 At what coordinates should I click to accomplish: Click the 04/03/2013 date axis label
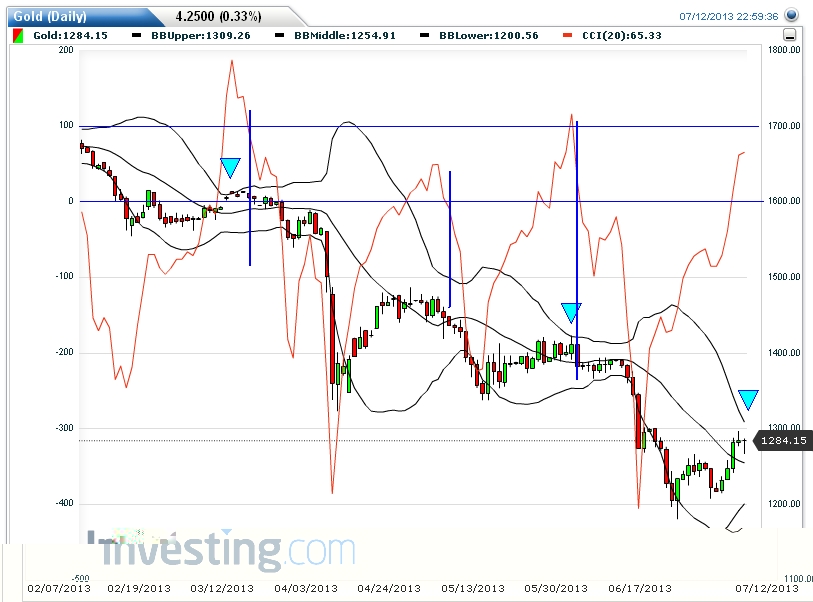point(305,587)
